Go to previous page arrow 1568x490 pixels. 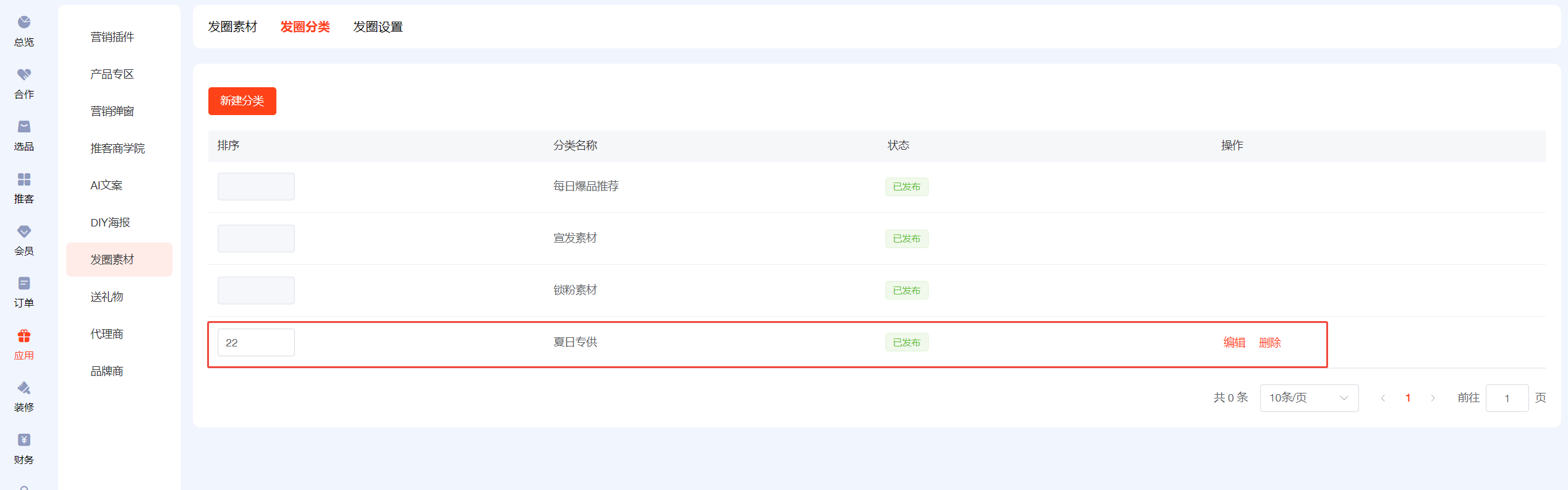[1383, 398]
